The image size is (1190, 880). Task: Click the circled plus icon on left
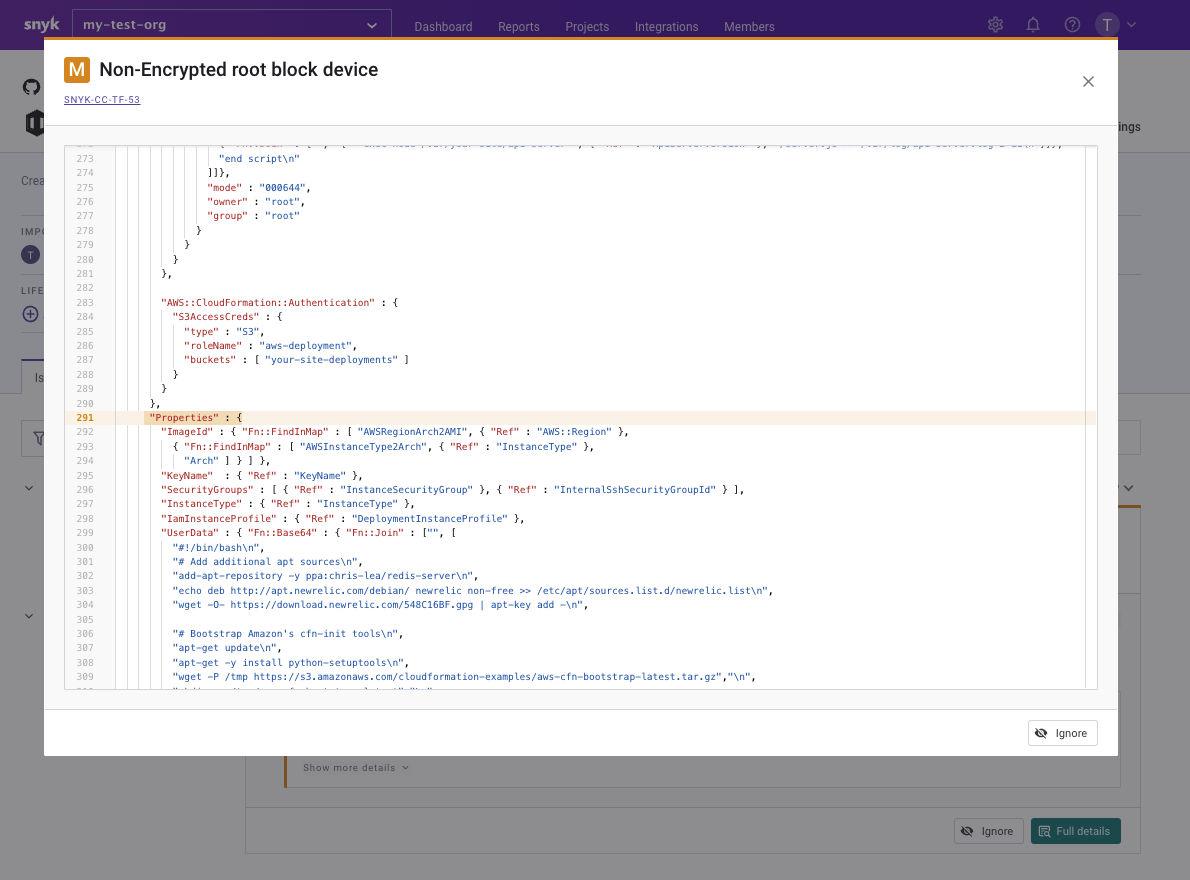[31, 314]
